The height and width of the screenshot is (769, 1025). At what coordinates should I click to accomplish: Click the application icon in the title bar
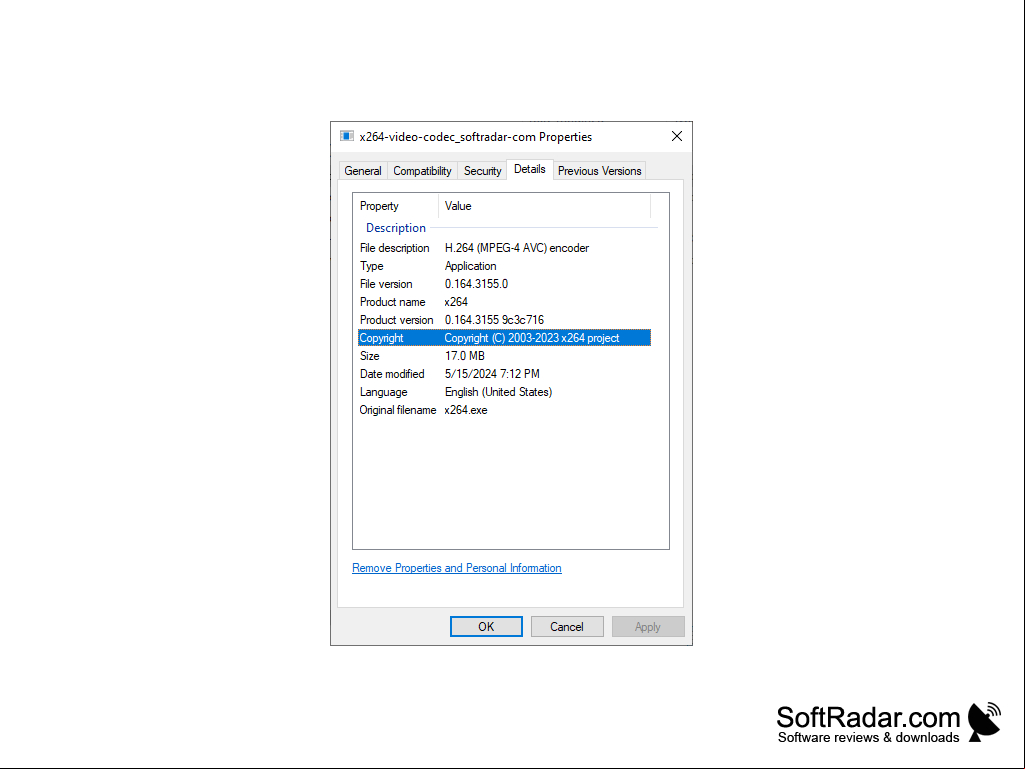click(346, 136)
